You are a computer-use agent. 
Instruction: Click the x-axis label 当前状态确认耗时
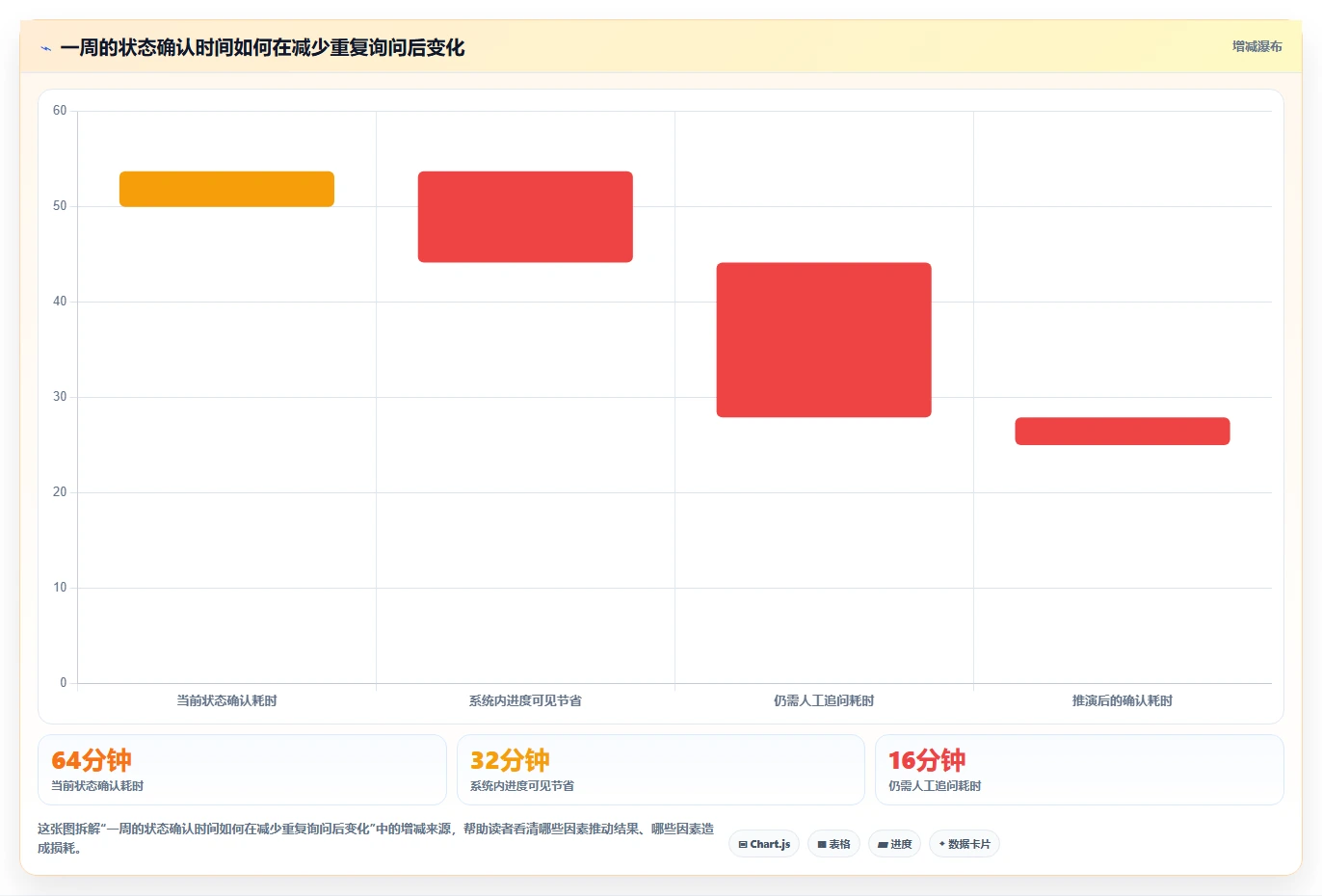(x=226, y=700)
